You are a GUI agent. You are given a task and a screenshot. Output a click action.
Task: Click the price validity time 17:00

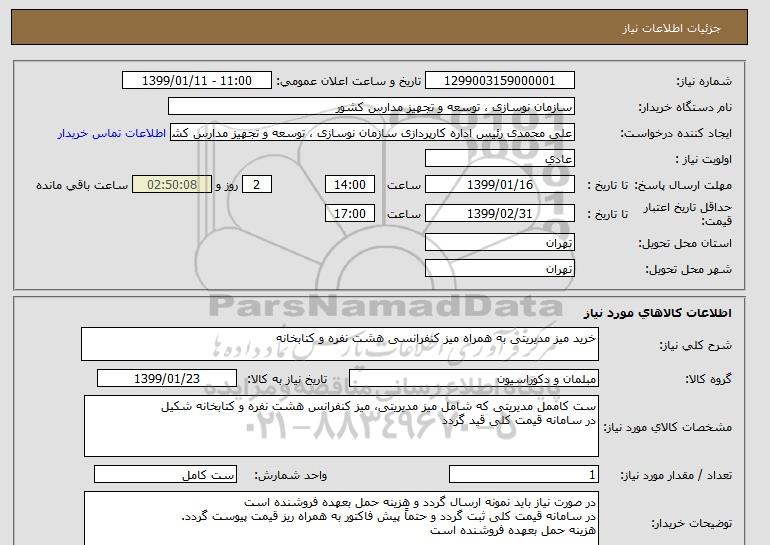pyautogui.click(x=350, y=214)
